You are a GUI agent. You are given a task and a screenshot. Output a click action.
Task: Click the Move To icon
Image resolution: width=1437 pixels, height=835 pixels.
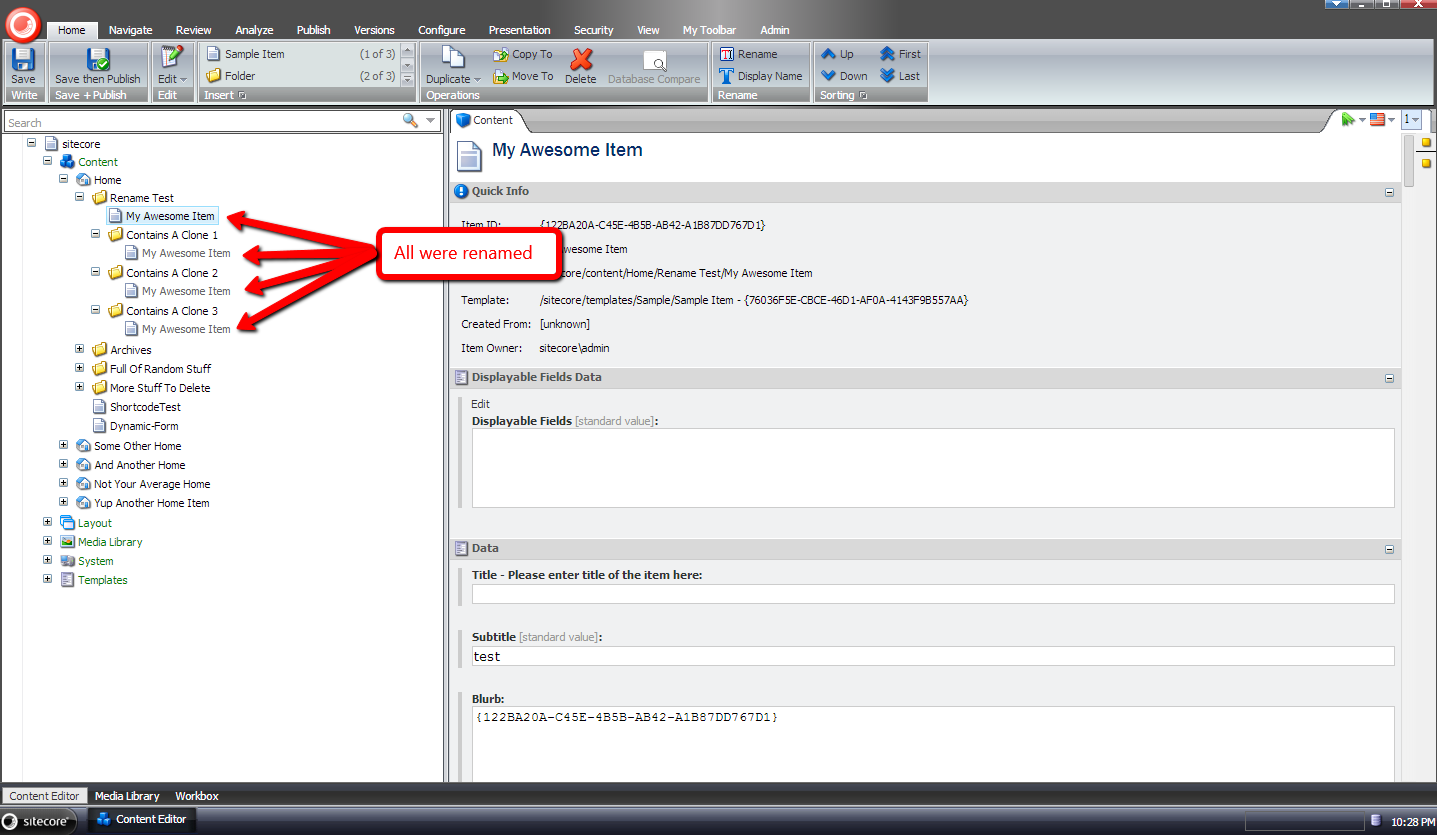coord(502,76)
